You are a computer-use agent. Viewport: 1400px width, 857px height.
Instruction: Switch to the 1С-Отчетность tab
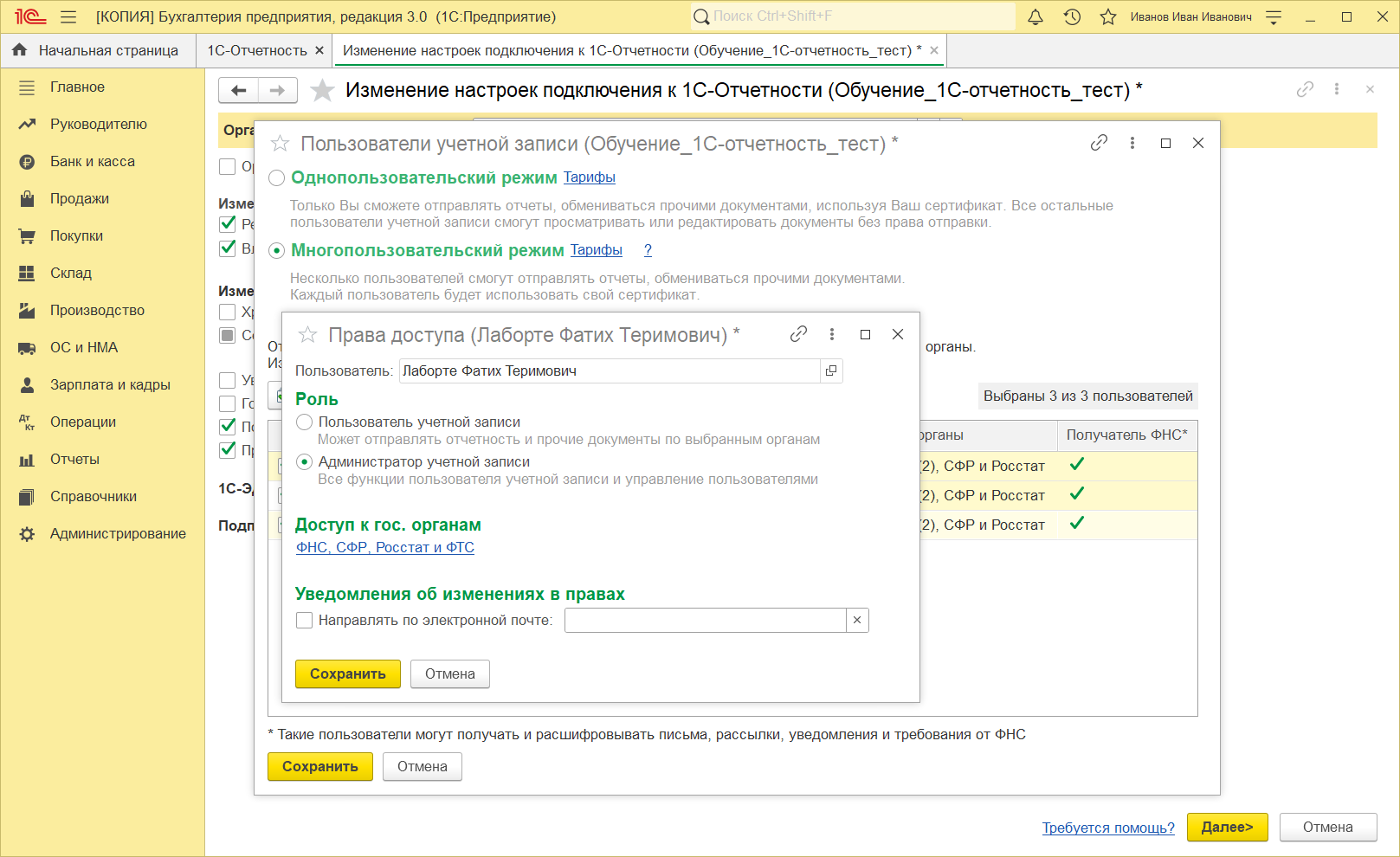(257, 50)
